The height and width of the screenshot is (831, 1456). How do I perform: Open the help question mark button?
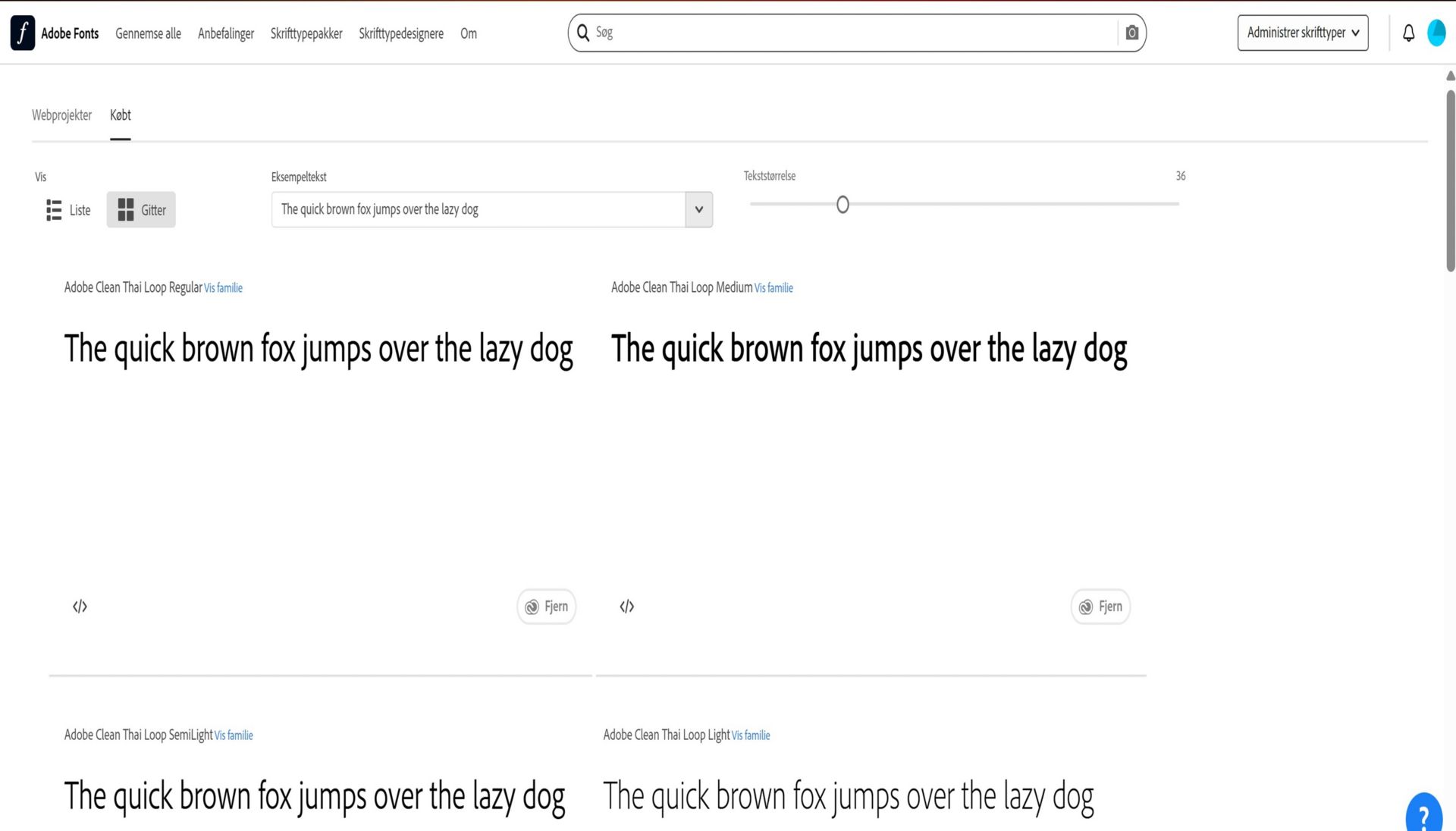(1423, 815)
